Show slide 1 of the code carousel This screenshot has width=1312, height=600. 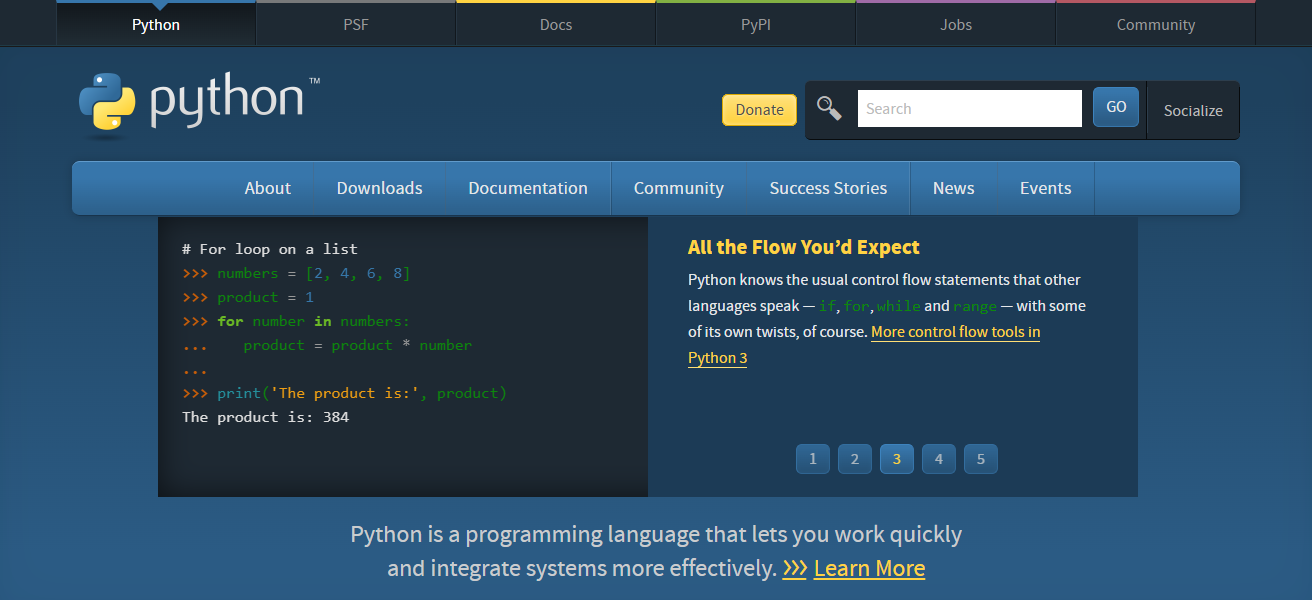point(813,459)
